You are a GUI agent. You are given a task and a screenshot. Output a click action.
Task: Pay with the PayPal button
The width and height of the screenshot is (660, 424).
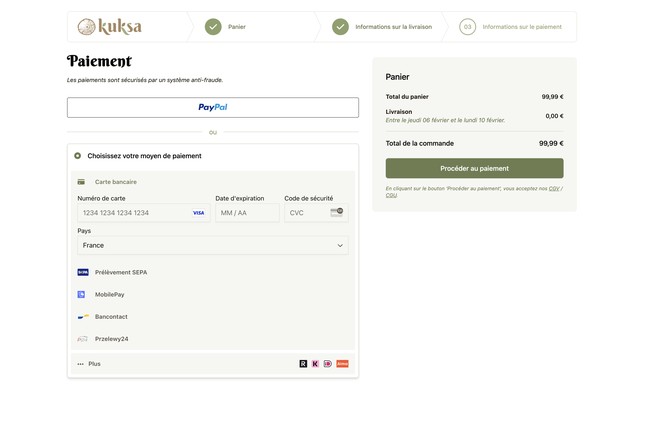click(212, 107)
